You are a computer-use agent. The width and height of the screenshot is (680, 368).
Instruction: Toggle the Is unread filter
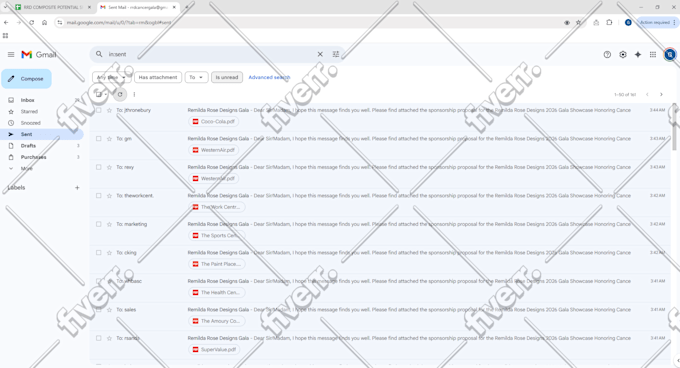point(227,77)
